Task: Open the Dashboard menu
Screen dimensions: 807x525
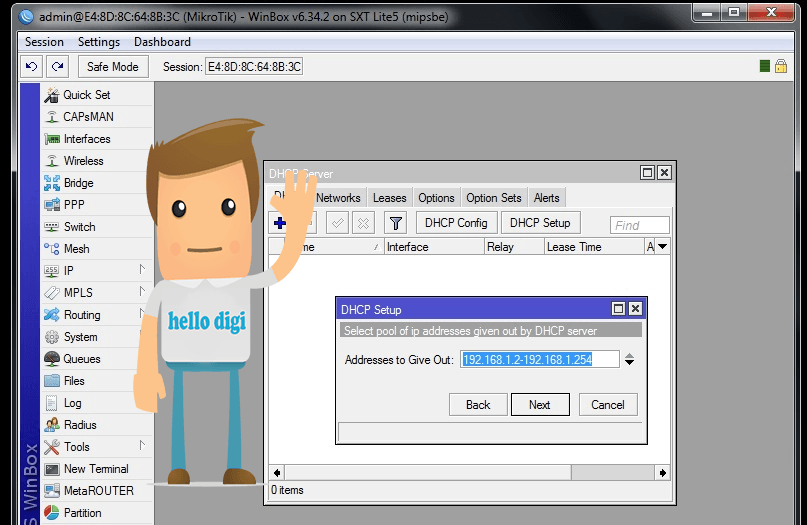Action: point(162,42)
